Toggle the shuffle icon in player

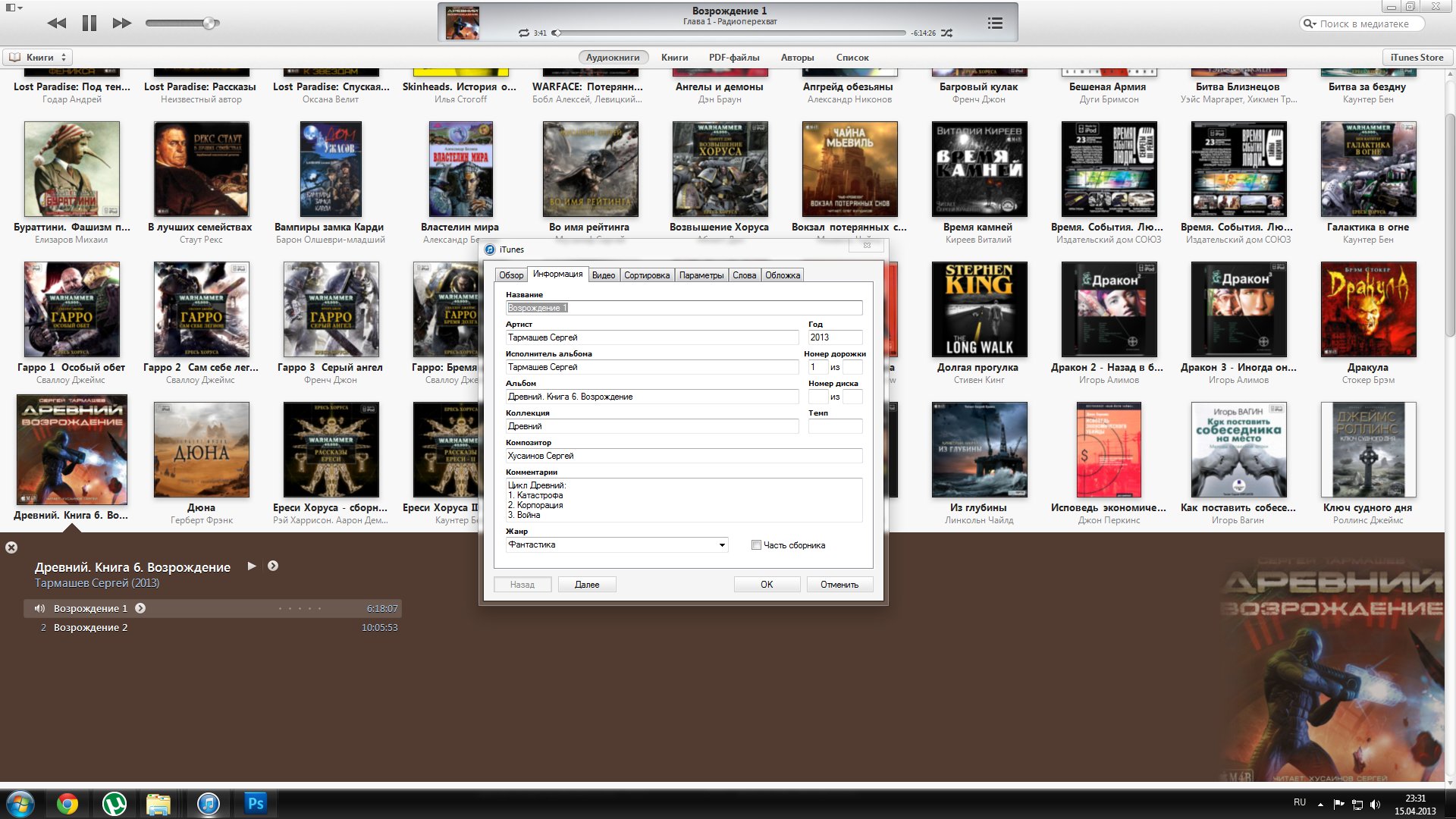pyautogui.click(x=946, y=33)
